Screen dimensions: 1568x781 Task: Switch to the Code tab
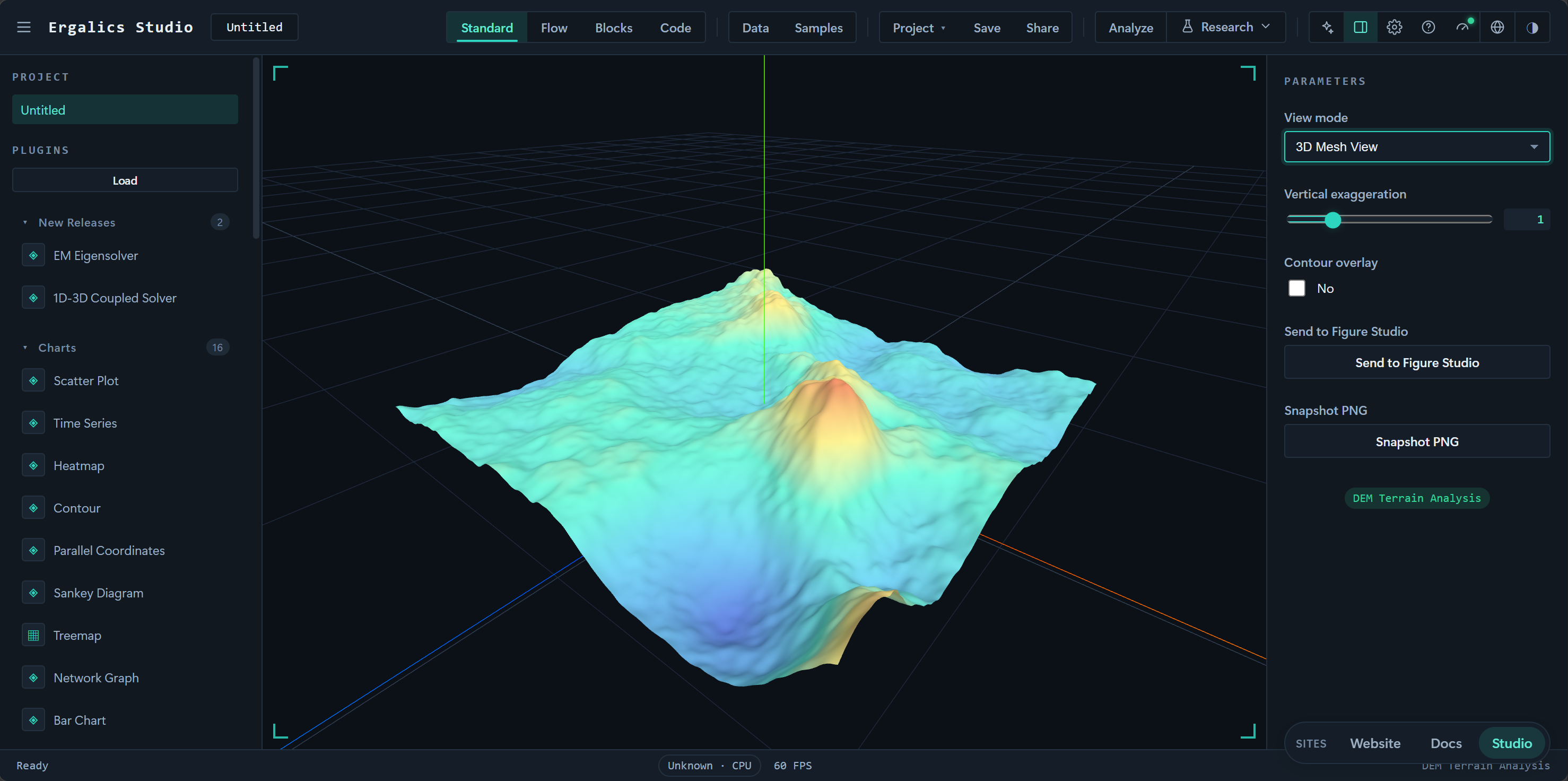pyautogui.click(x=676, y=28)
